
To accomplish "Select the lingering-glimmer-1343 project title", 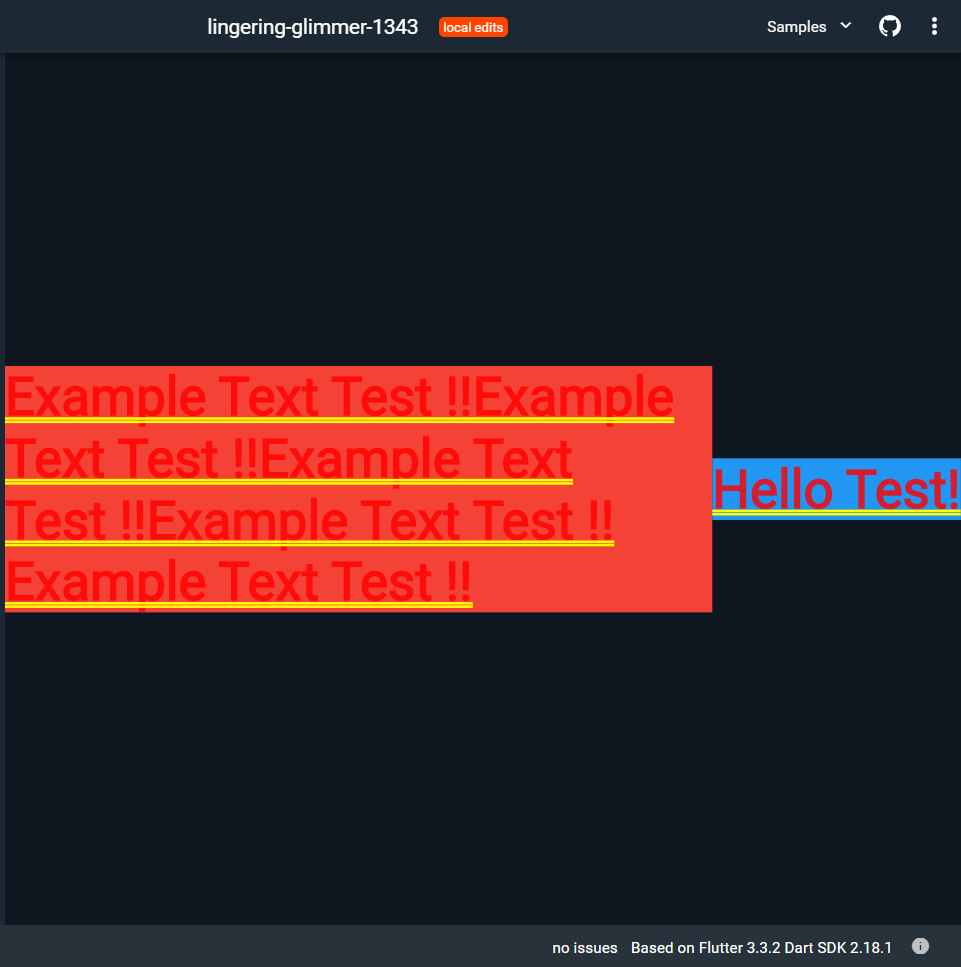I will pyautogui.click(x=313, y=27).
